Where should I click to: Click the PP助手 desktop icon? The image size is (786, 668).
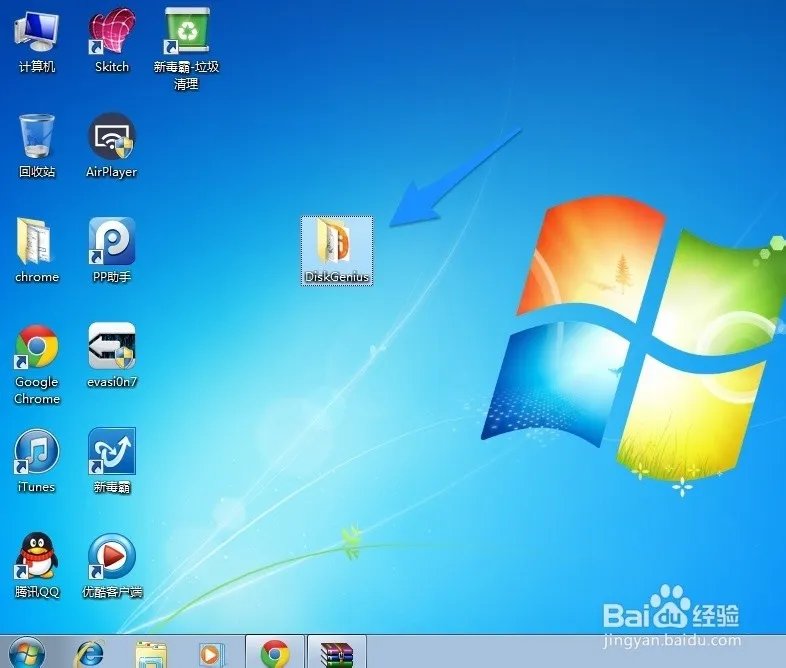pyautogui.click(x=112, y=243)
